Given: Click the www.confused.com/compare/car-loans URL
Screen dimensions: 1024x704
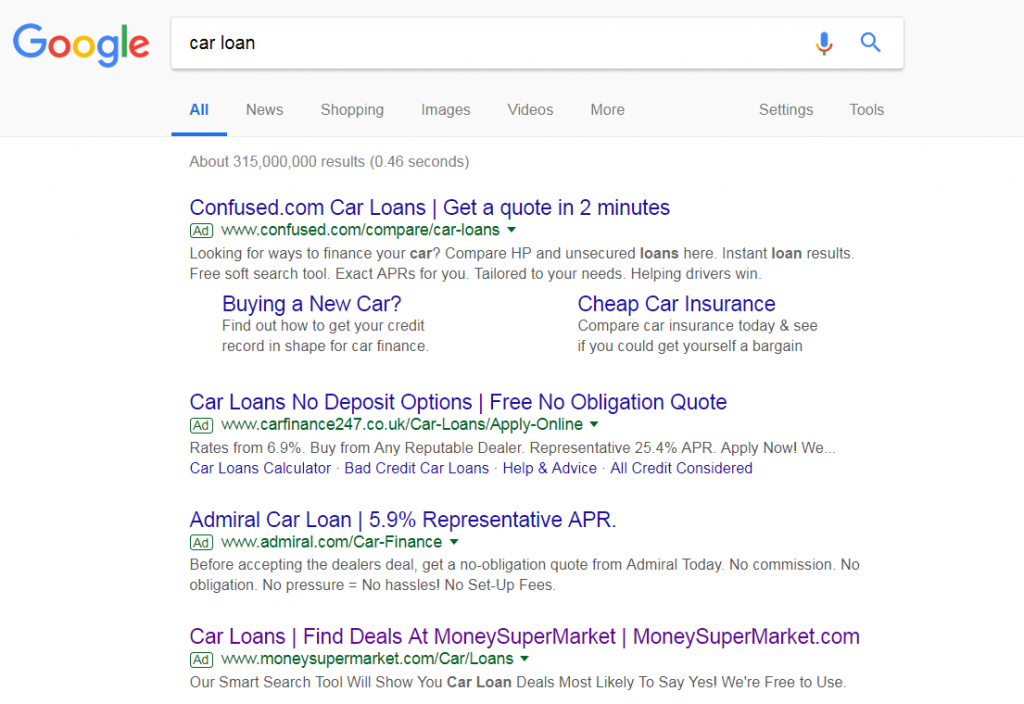Looking at the screenshot, I should tap(360, 230).
